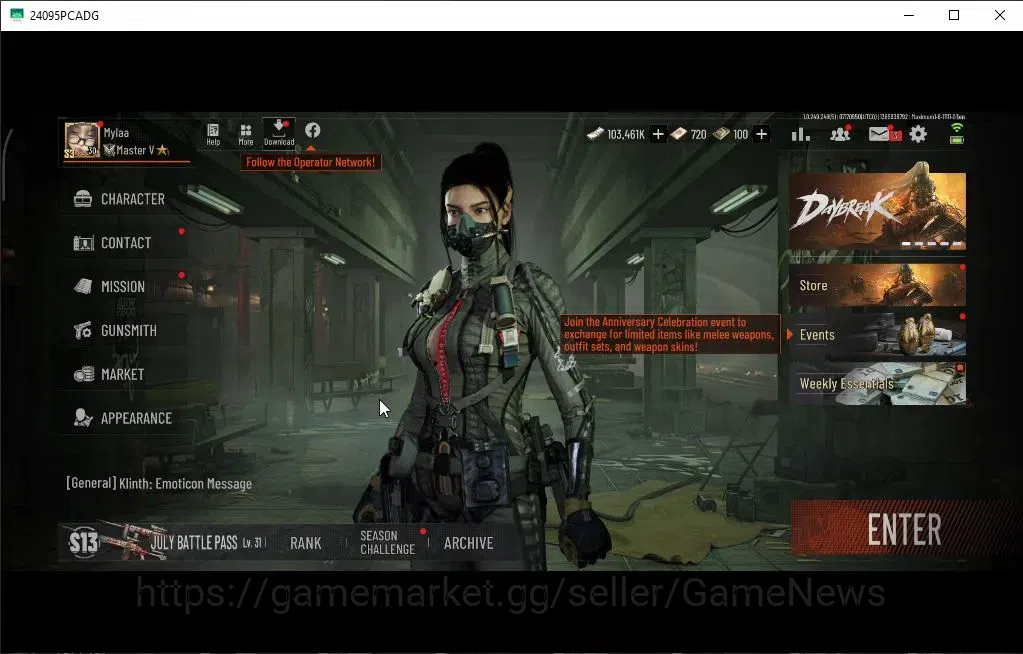Add currency with the plus beside 100

coord(761,134)
